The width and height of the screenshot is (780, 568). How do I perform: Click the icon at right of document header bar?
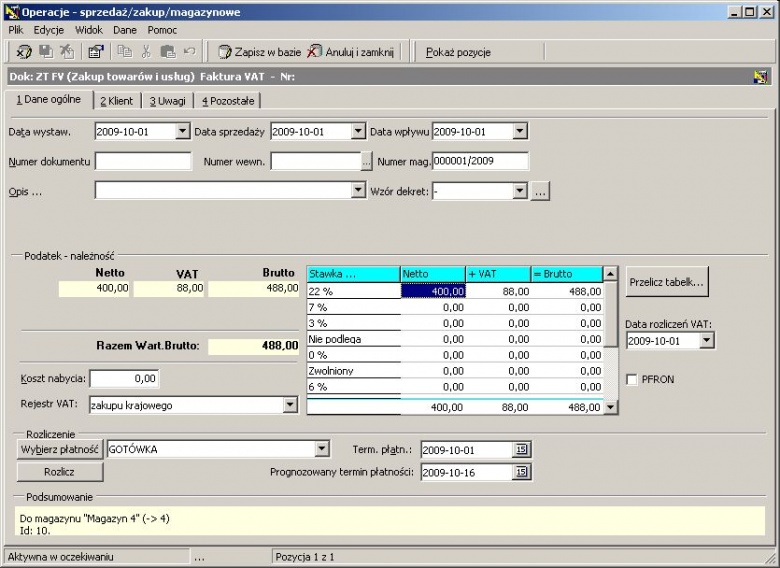click(761, 77)
